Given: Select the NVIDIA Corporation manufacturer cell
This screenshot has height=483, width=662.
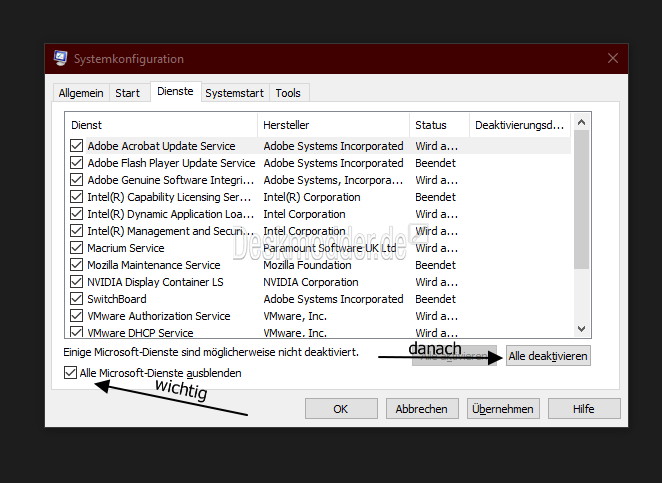Looking at the screenshot, I should pyautogui.click(x=311, y=282).
